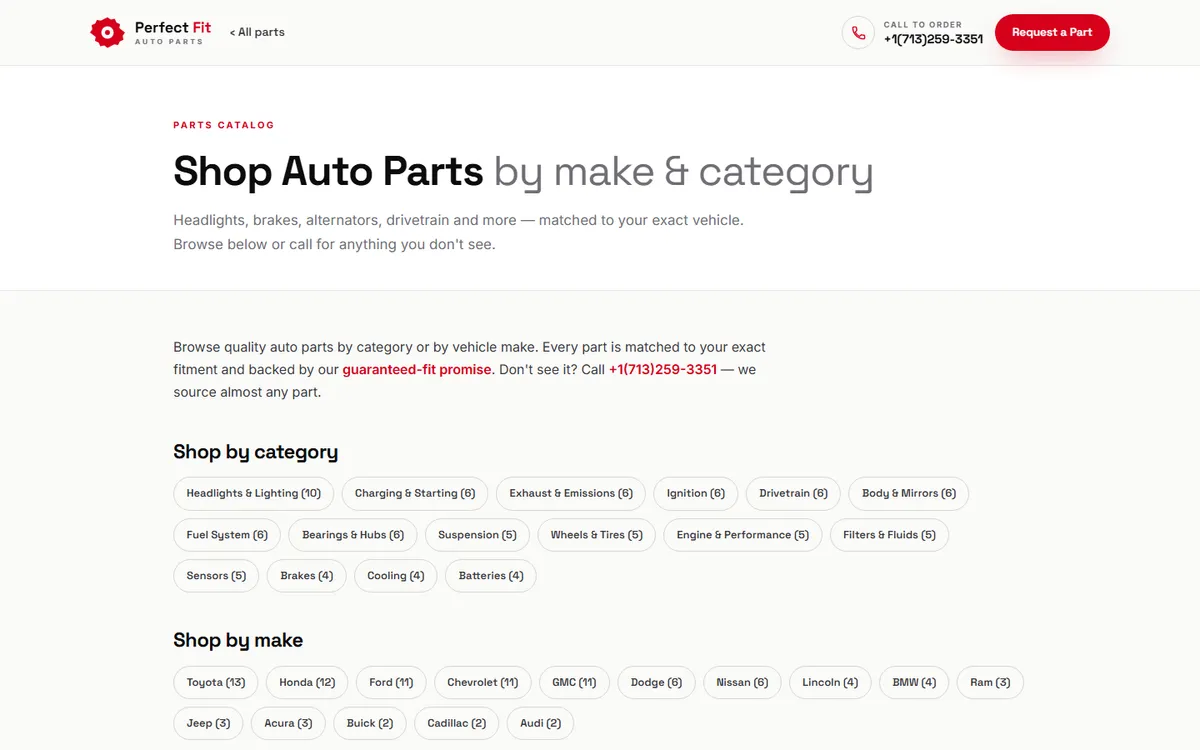1200x750 pixels.
Task: Open the GMC (11) make
Action: tap(574, 682)
